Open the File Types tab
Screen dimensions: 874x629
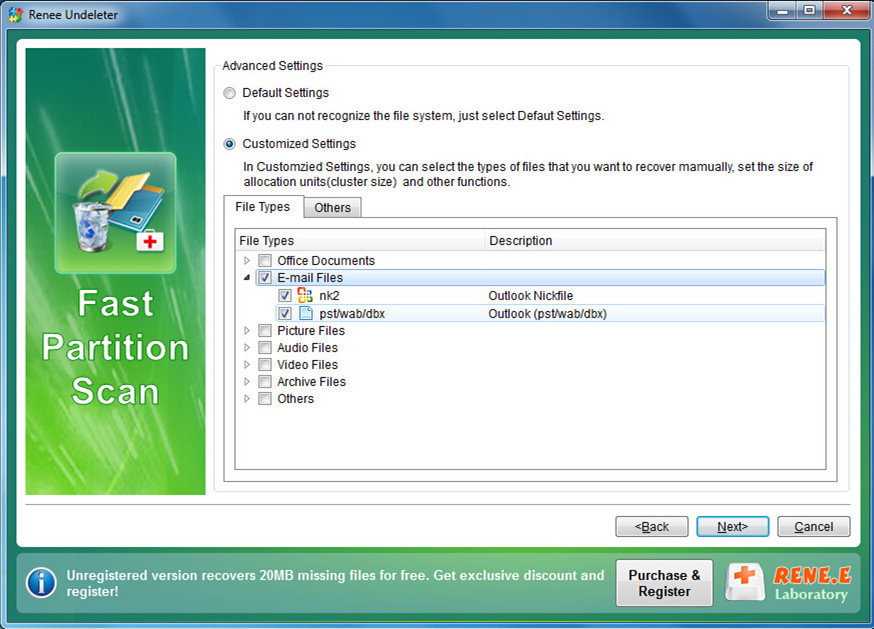point(263,207)
